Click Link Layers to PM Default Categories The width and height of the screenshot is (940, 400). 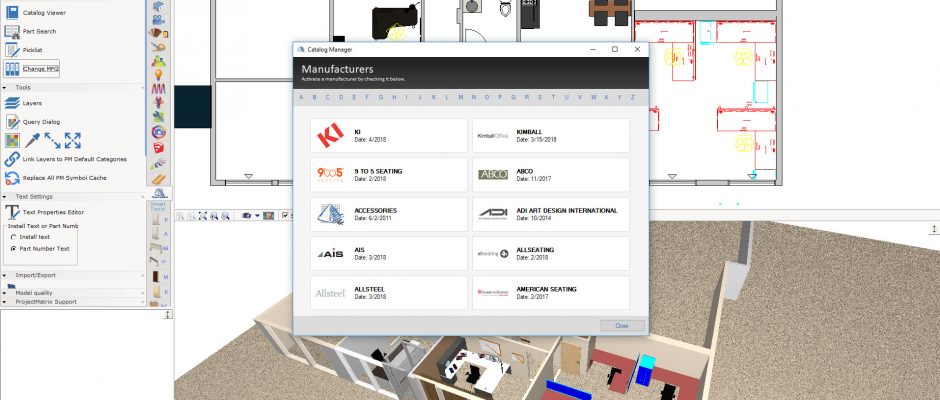click(66, 160)
